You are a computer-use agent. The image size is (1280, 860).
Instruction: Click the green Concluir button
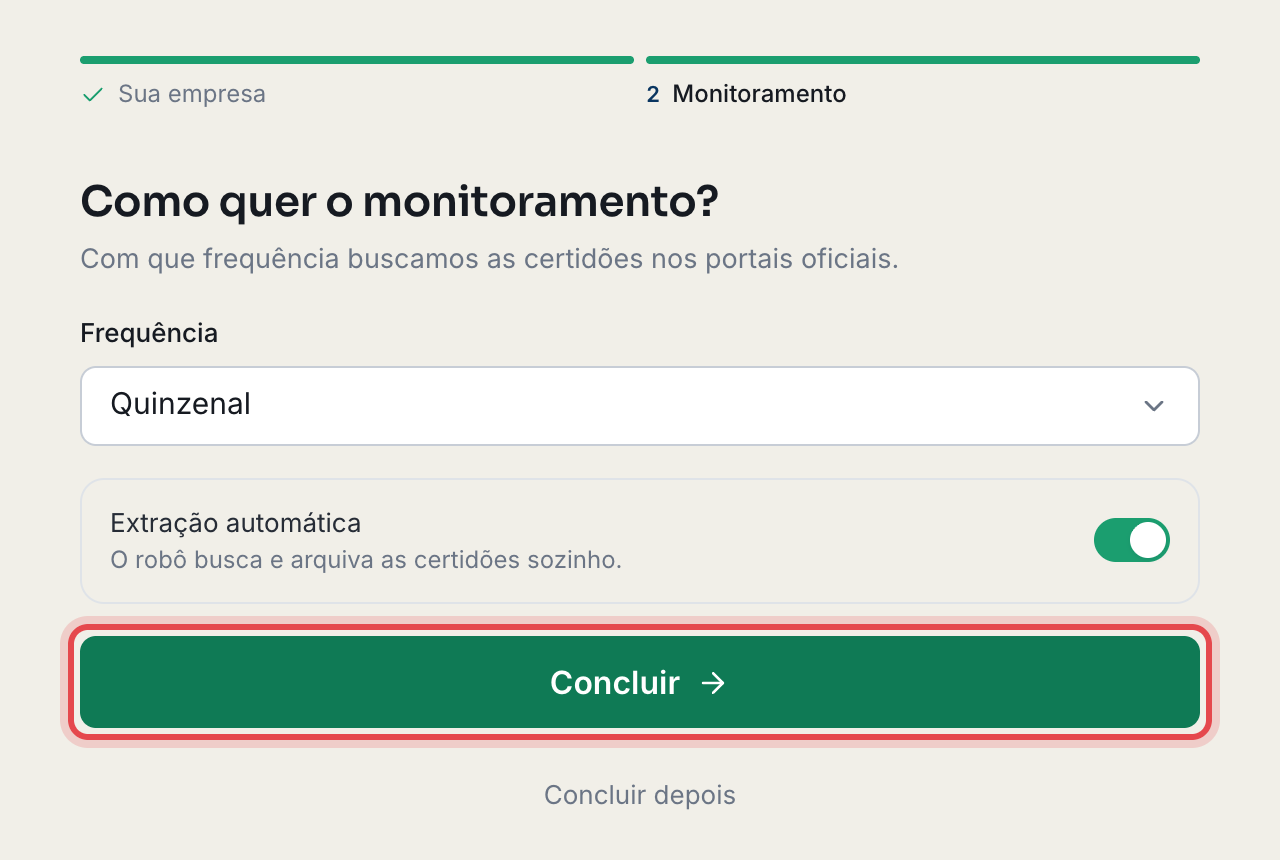(x=640, y=682)
